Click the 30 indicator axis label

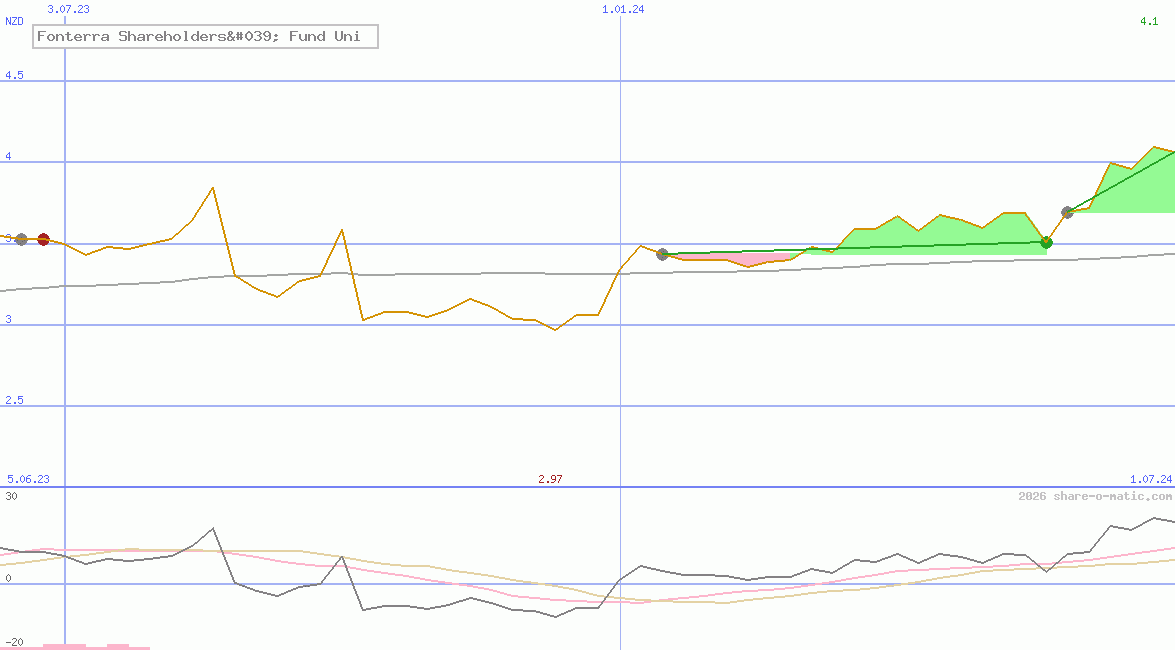(11, 496)
